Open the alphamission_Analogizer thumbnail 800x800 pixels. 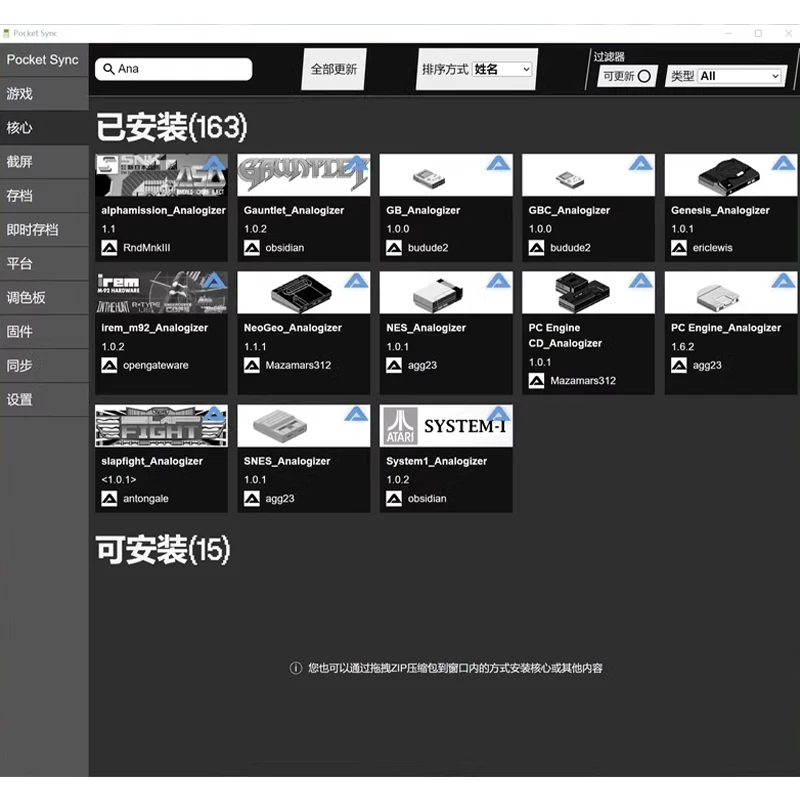161,175
